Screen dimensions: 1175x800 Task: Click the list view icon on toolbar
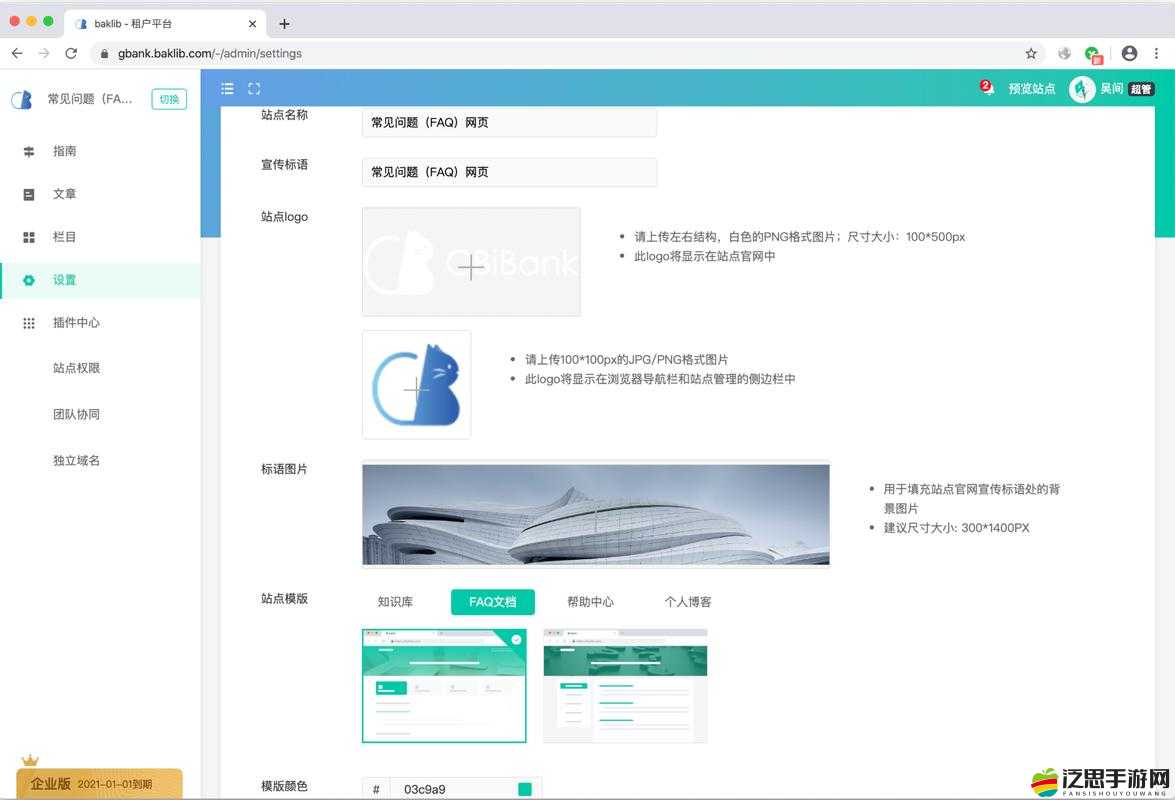tap(228, 88)
